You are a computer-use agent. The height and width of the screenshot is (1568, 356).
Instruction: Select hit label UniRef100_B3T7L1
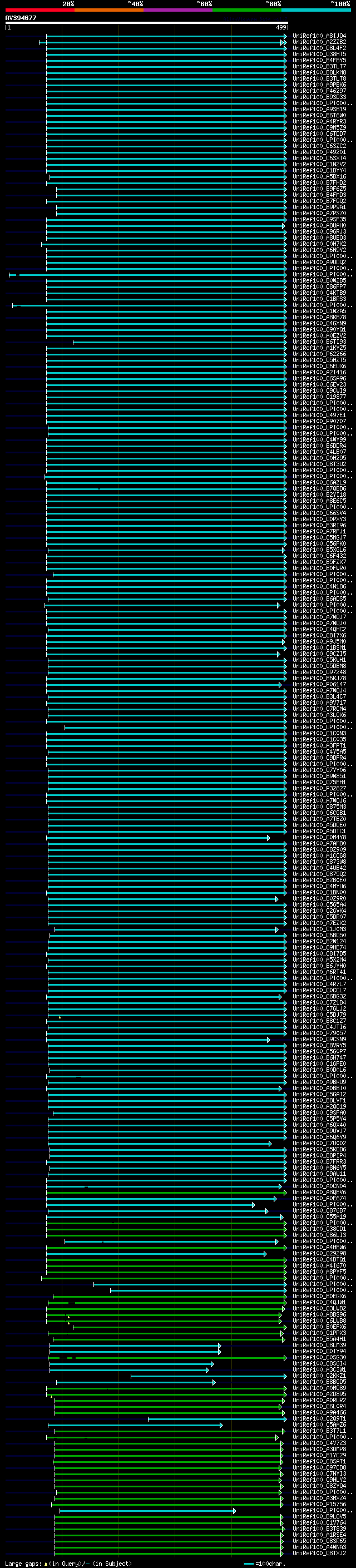click(x=319, y=1431)
